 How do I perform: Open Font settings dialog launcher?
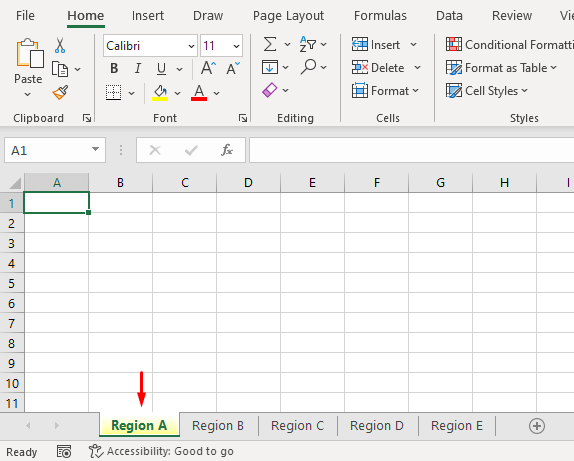pos(243,118)
